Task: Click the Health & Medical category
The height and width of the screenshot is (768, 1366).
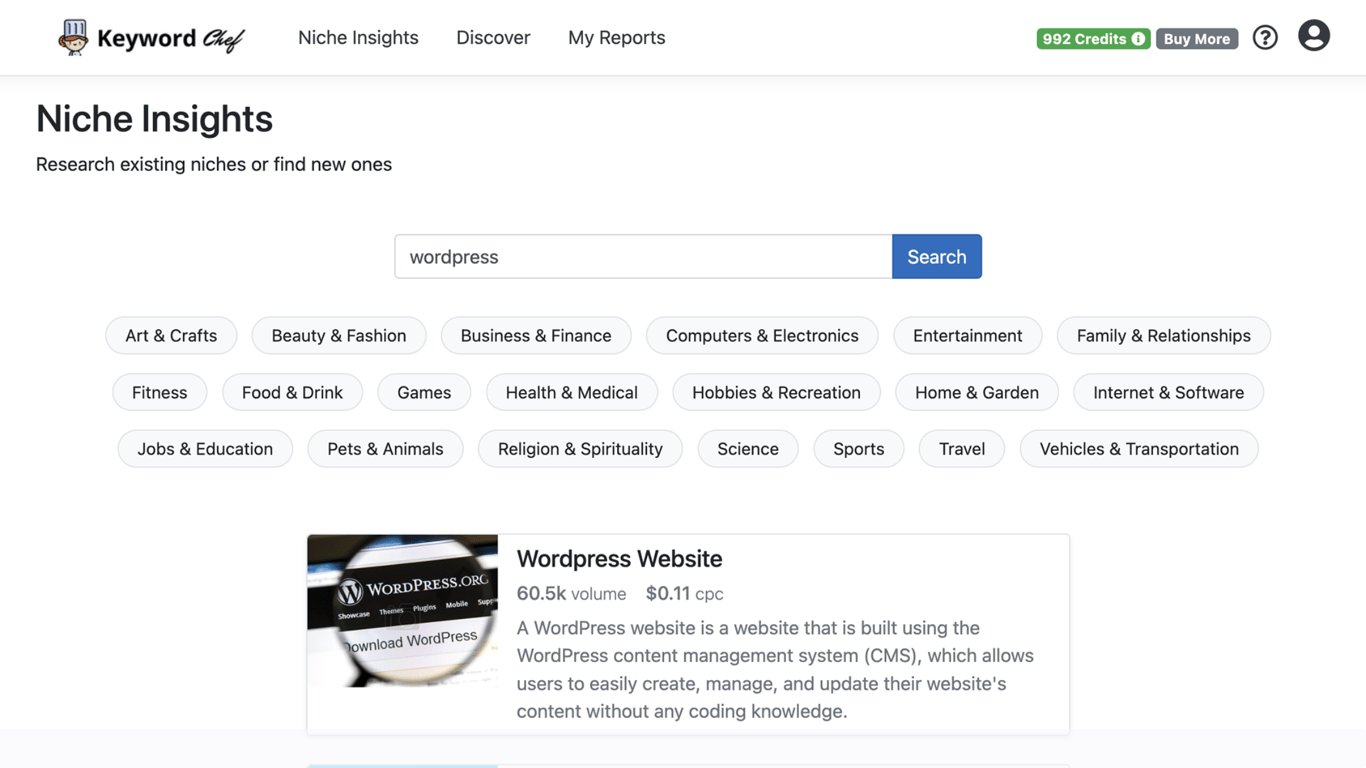Action: coord(572,393)
